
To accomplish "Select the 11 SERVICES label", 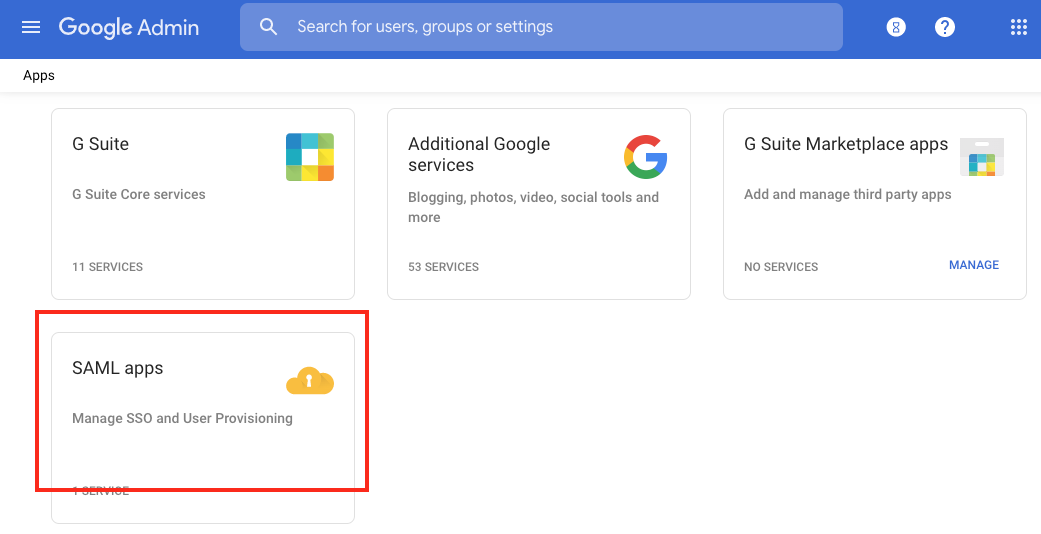I will 108,267.
